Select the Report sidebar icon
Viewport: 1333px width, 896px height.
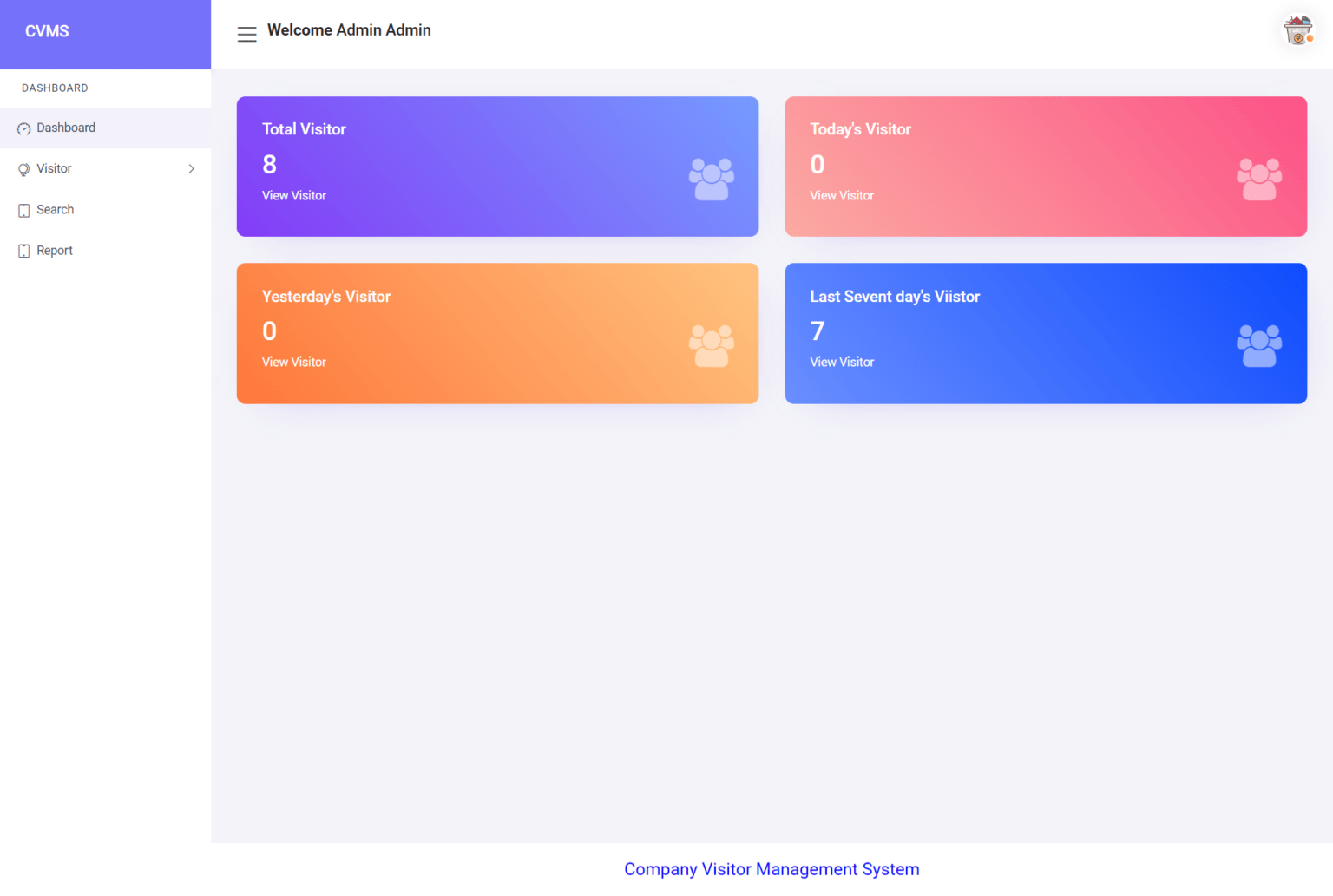coord(23,250)
